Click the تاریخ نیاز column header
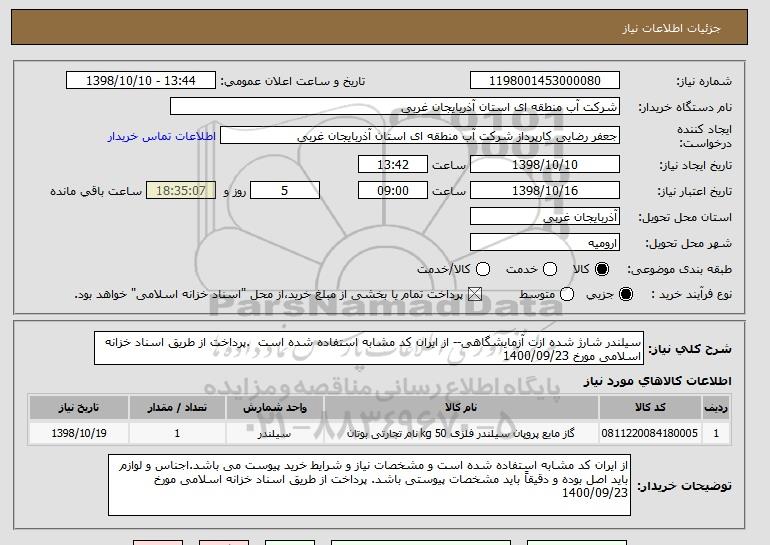Image resolution: width=770 pixels, height=545 pixels. click(79, 408)
